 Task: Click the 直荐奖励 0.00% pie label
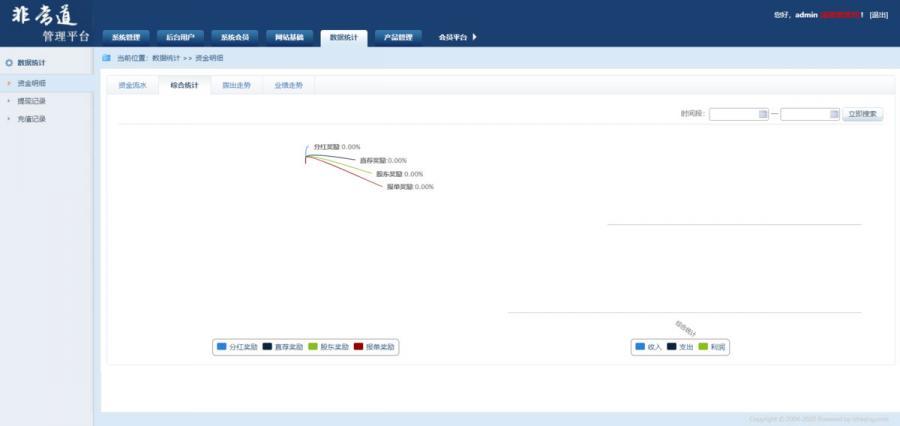click(383, 160)
